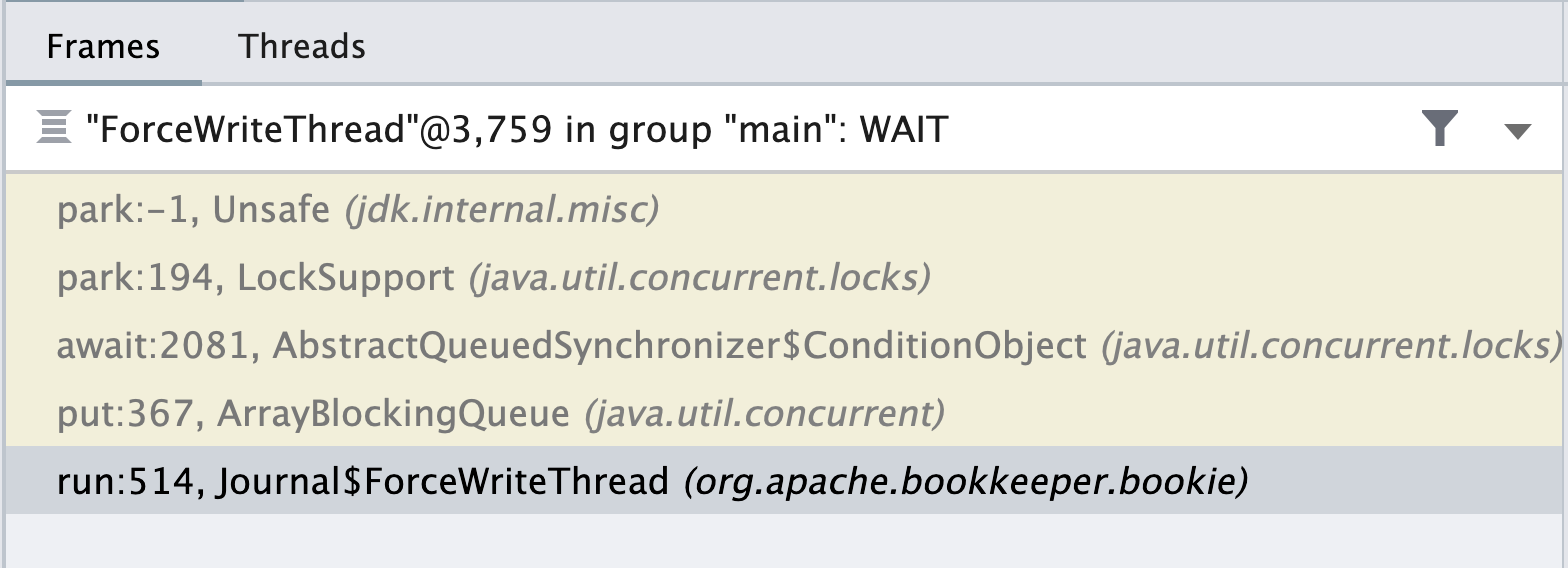This screenshot has width=1568, height=568.
Task: Select the park:-1, Unsafe stack frame
Action: [x=784, y=209]
